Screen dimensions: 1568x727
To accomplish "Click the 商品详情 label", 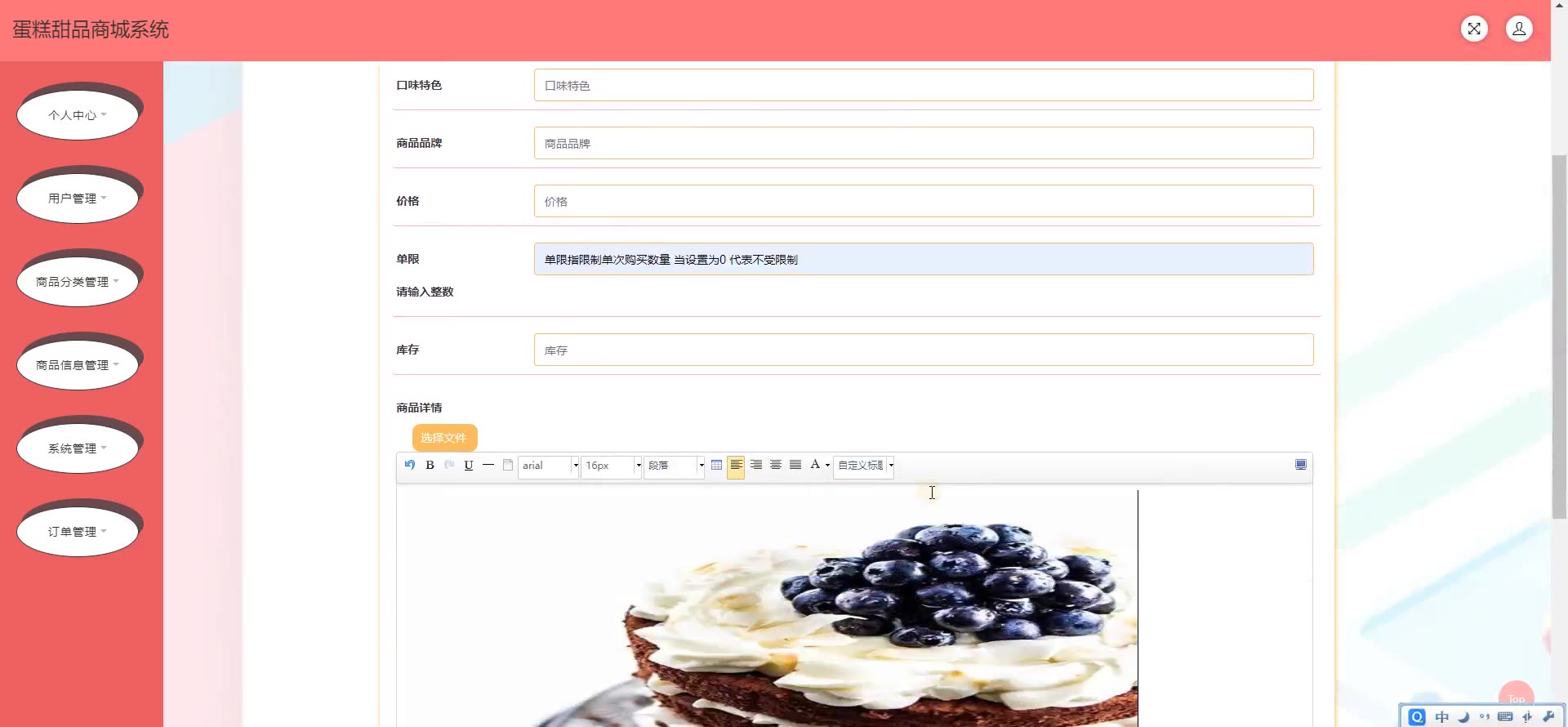I will tap(419, 408).
